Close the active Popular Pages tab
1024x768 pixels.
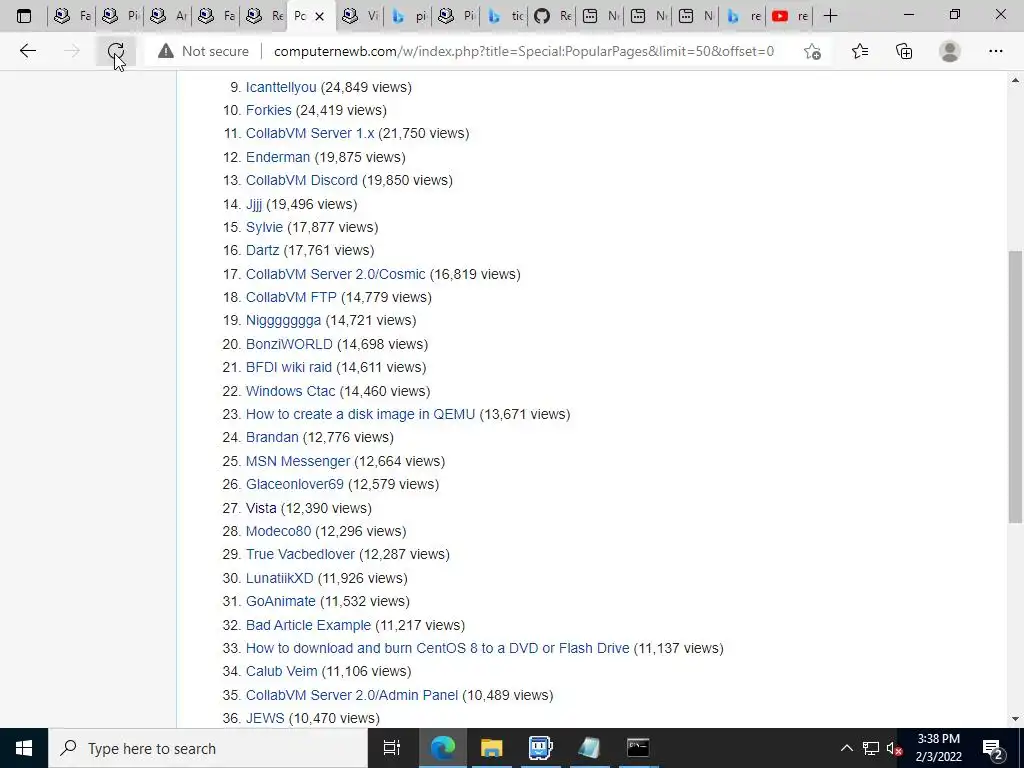319,16
